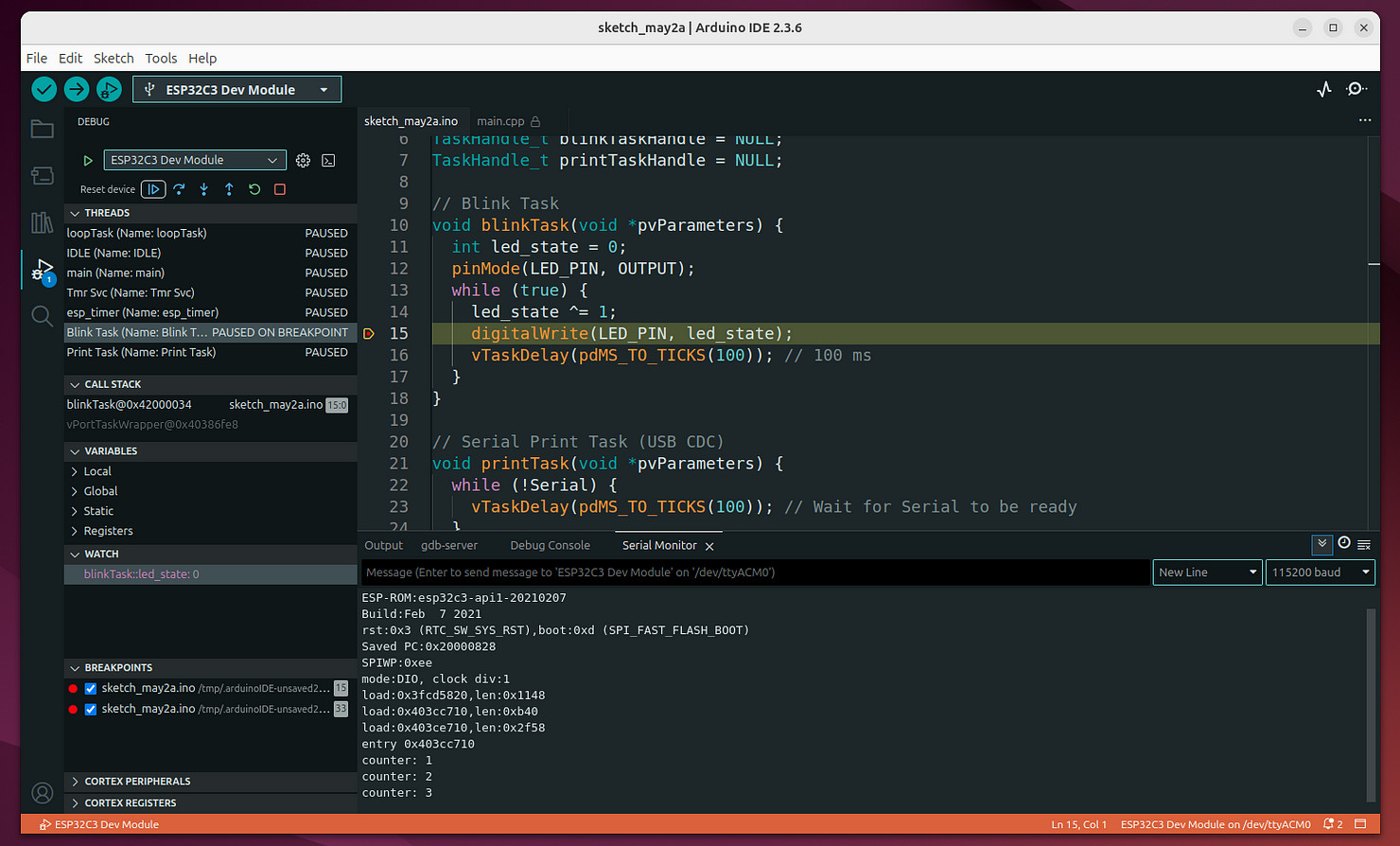Image resolution: width=1400 pixels, height=846 pixels.
Task: Open the Sketch menu
Action: [x=114, y=58]
